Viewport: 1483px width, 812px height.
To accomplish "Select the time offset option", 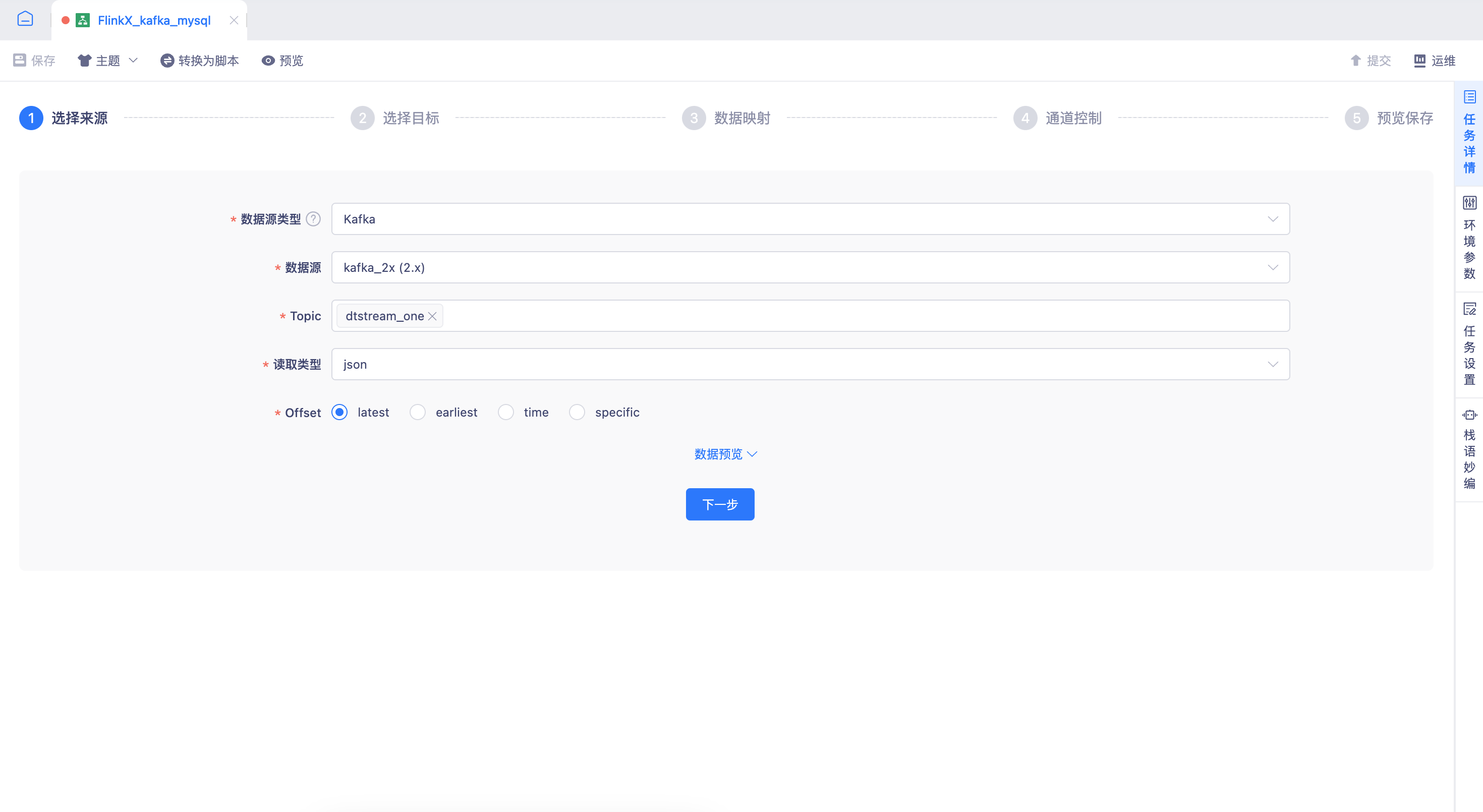I will tap(505, 412).
